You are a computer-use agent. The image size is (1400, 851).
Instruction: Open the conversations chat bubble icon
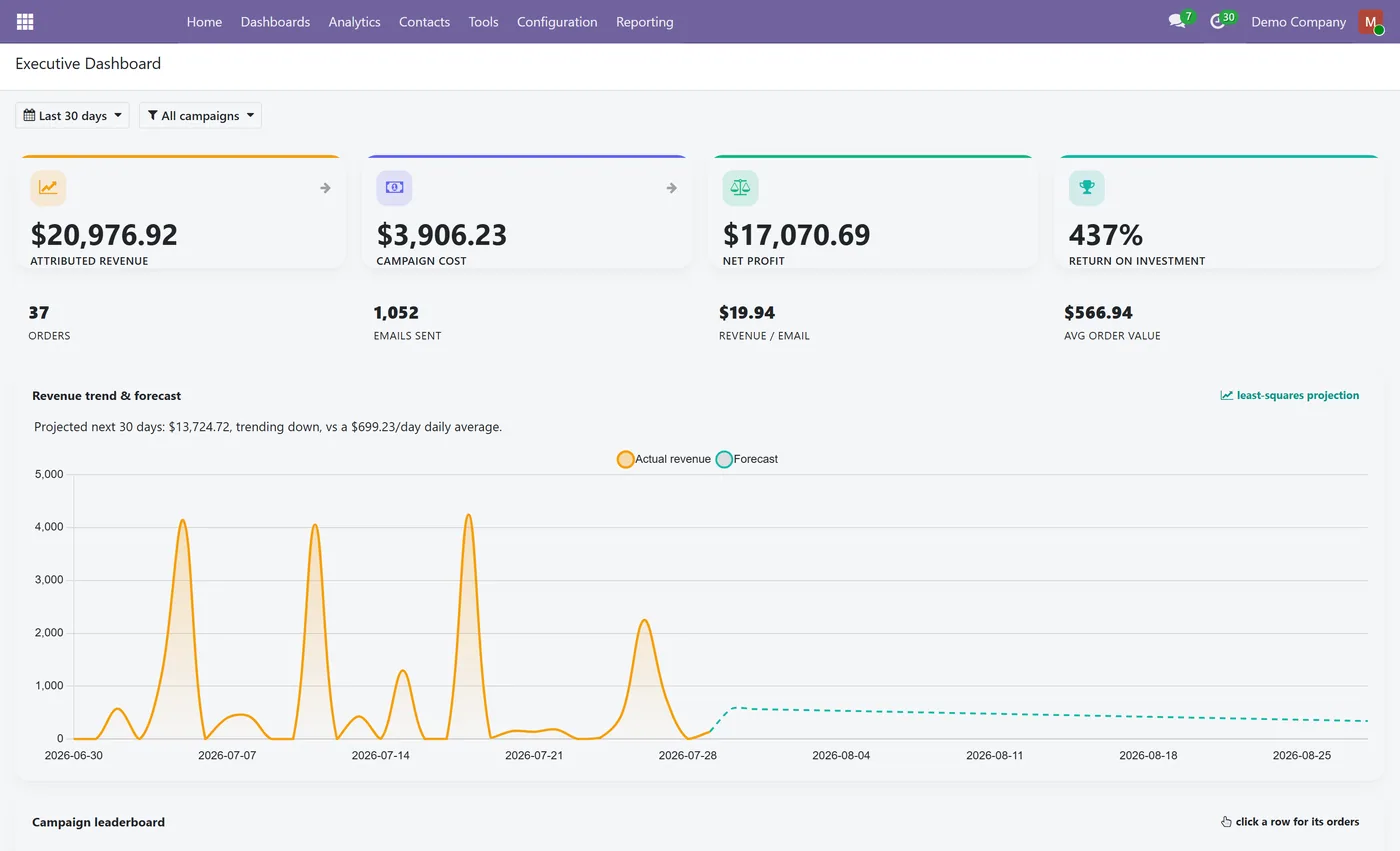pyautogui.click(x=1177, y=21)
